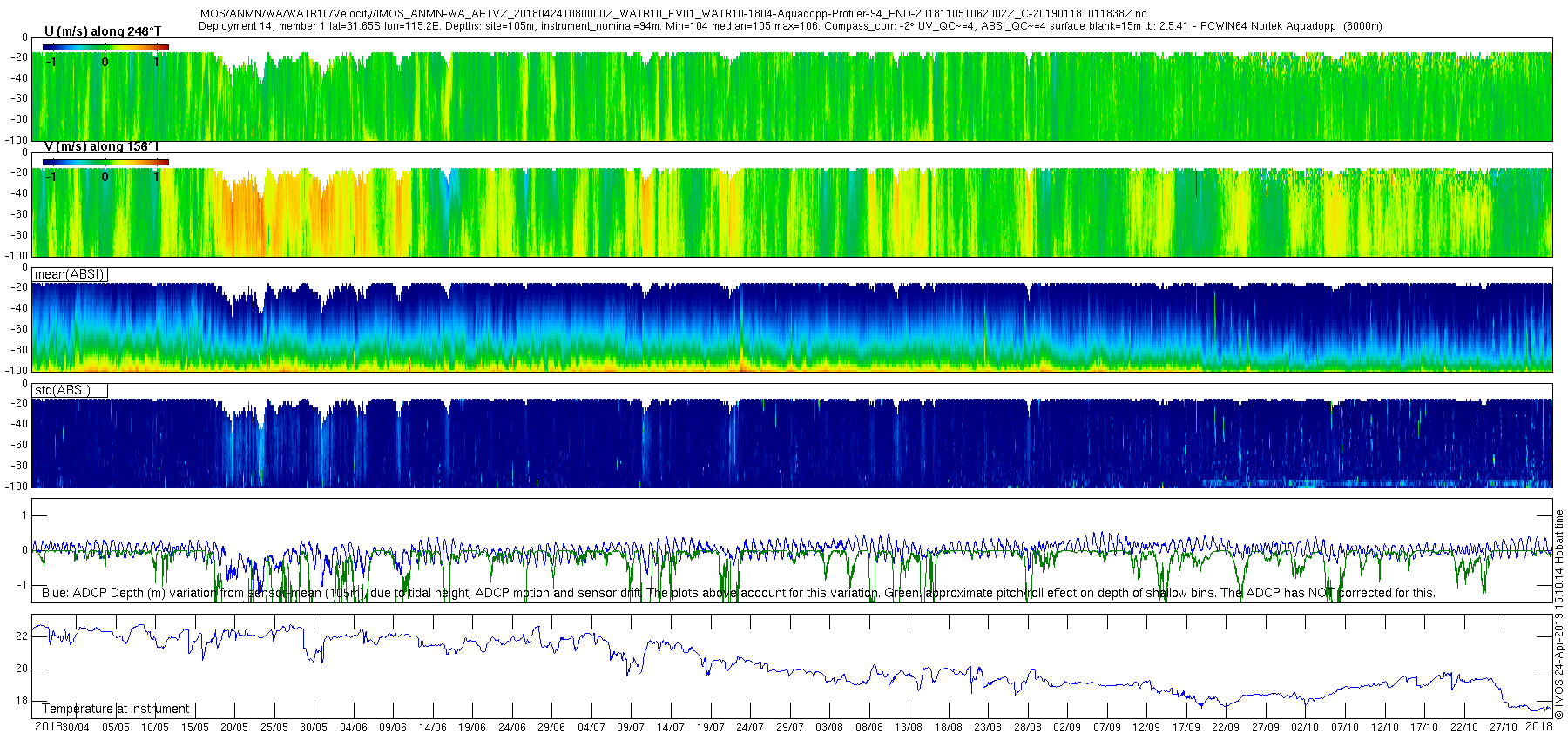
Task: Click the 04/06 date tick label
Action: [x=354, y=728]
